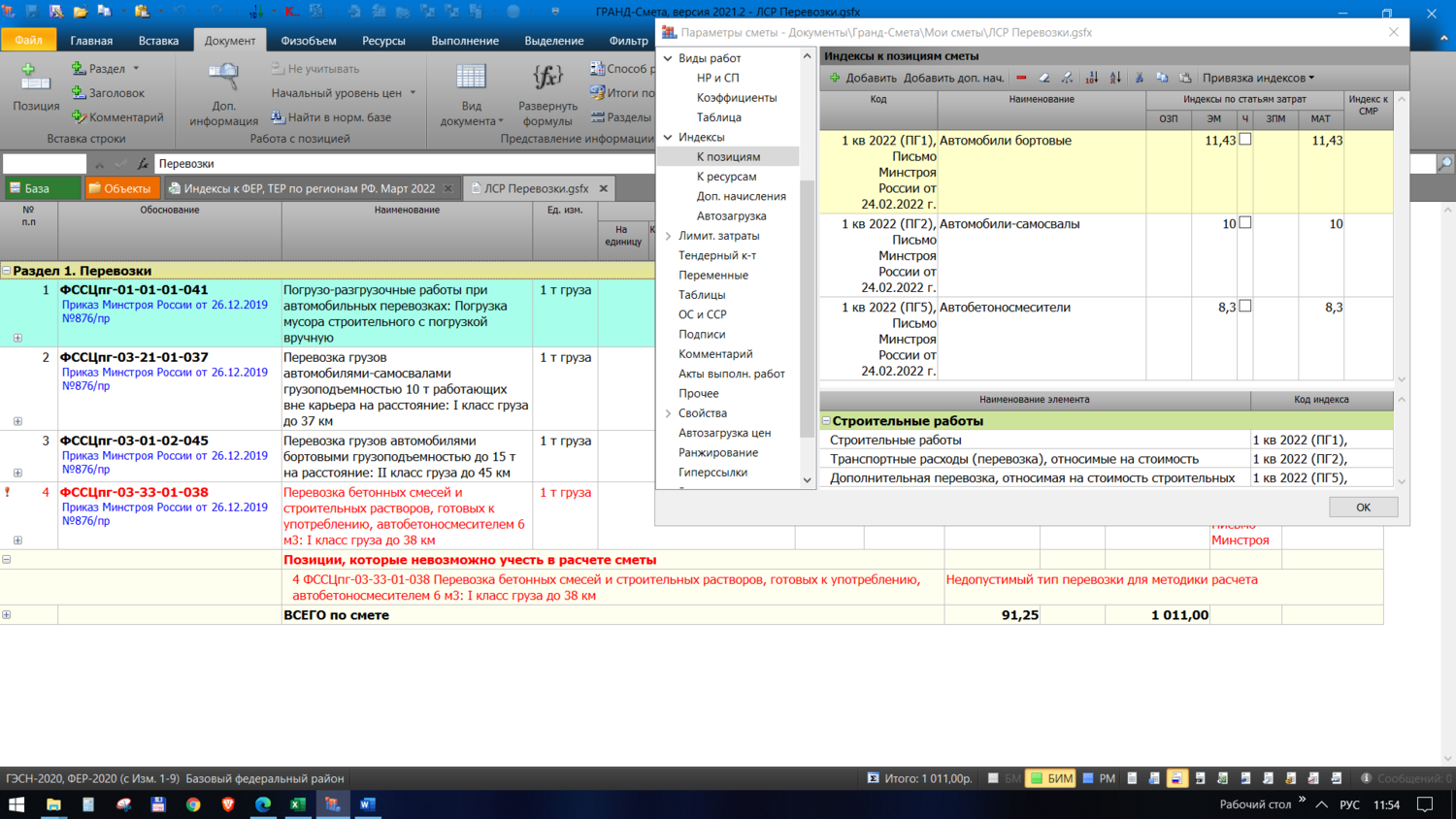The height and width of the screenshot is (819, 1456).
Task: Insert a new Позиция via ribbon icon
Action: pos(35,78)
